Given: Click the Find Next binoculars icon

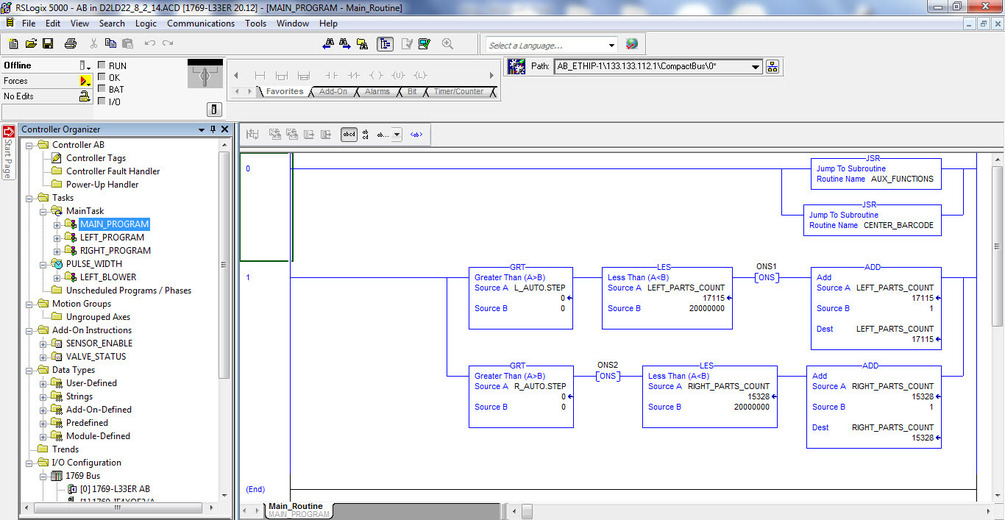Looking at the screenshot, I should (x=345, y=44).
